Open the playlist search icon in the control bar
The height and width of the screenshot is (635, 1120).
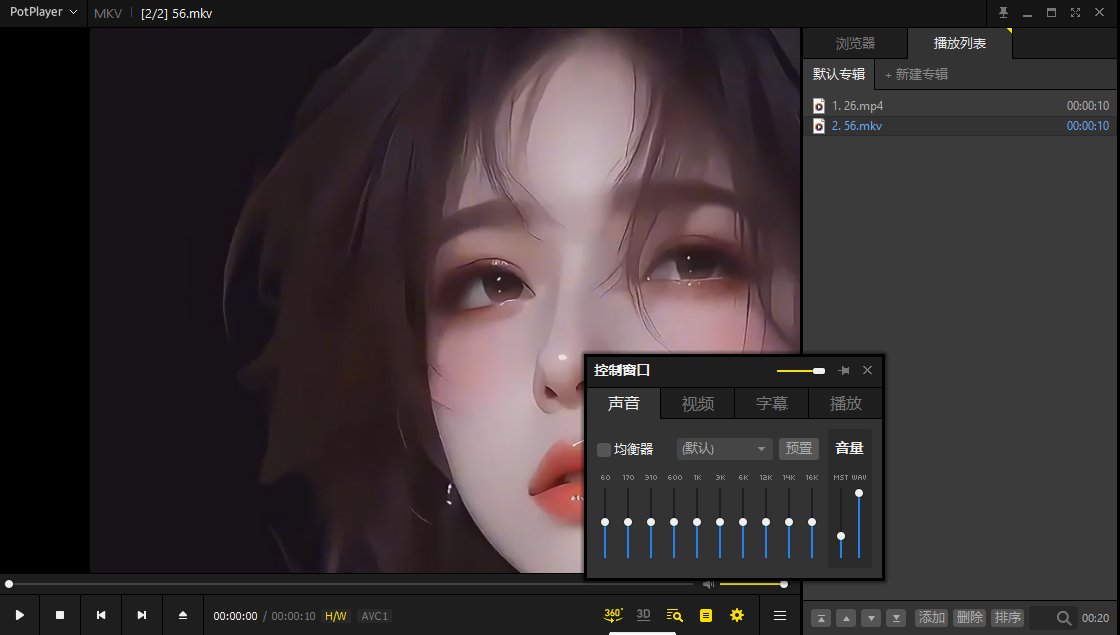point(674,615)
